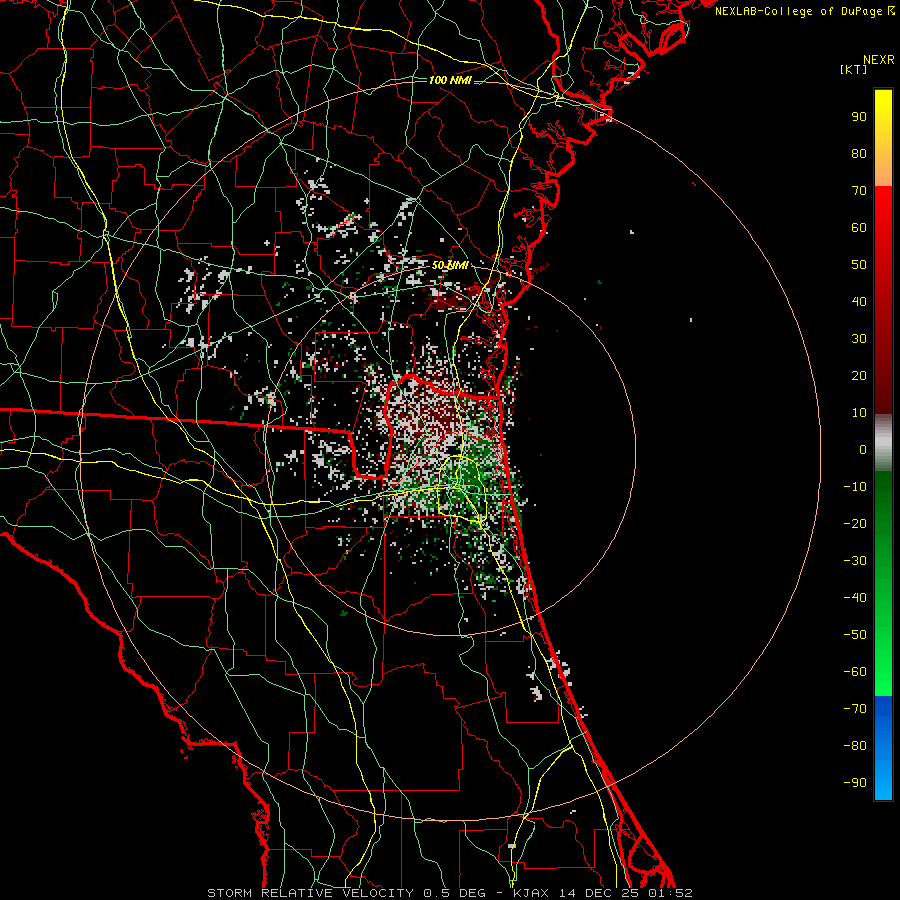The width and height of the screenshot is (900, 900).
Task: Click the -50 knot scale value
Action: point(855,635)
